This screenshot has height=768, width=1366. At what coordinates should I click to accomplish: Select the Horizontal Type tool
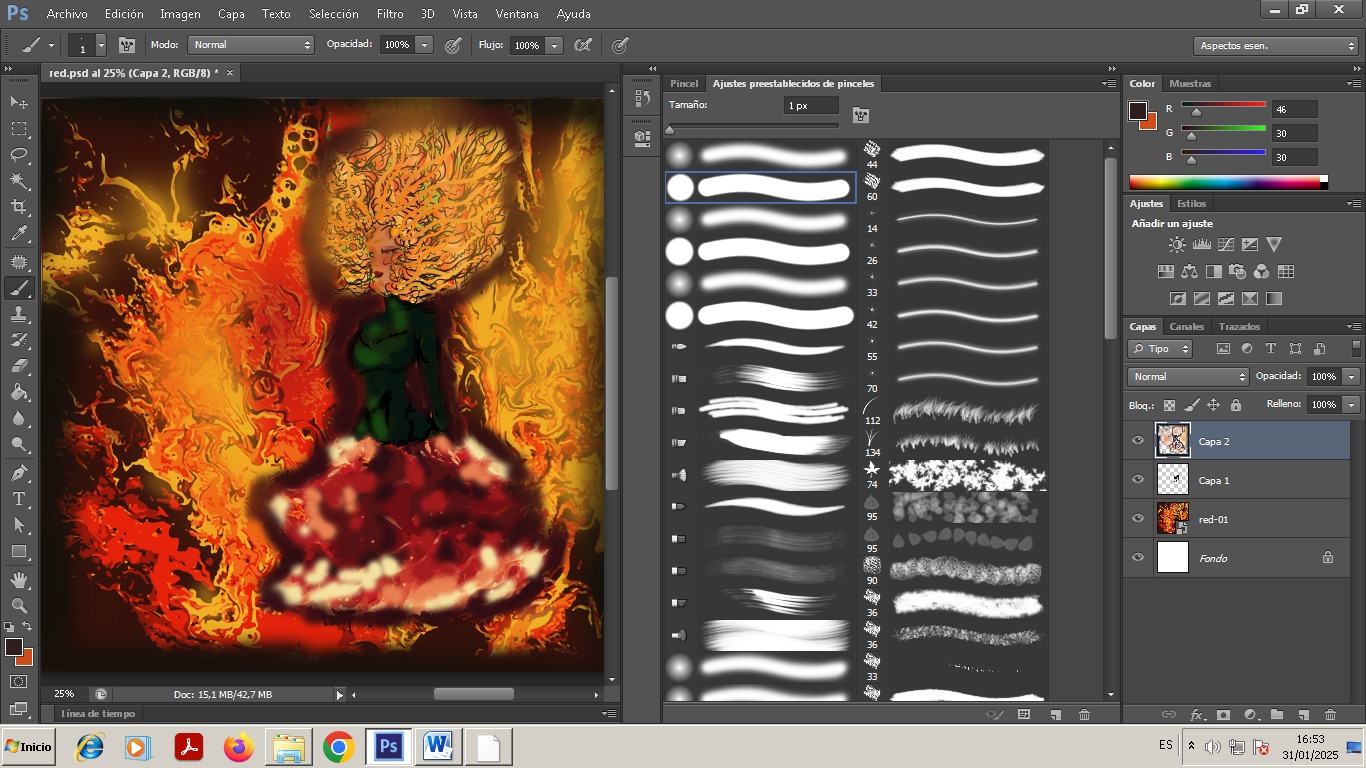click(19, 498)
